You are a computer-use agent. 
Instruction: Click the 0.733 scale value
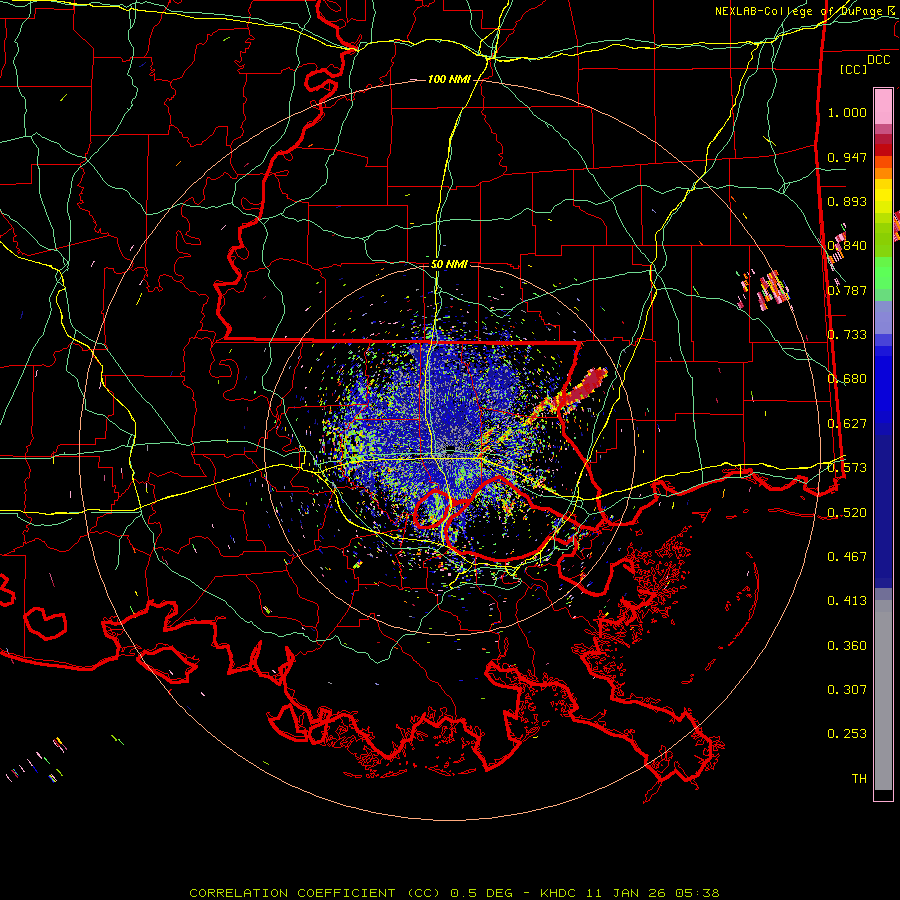pyautogui.click(x=847, y=335)
